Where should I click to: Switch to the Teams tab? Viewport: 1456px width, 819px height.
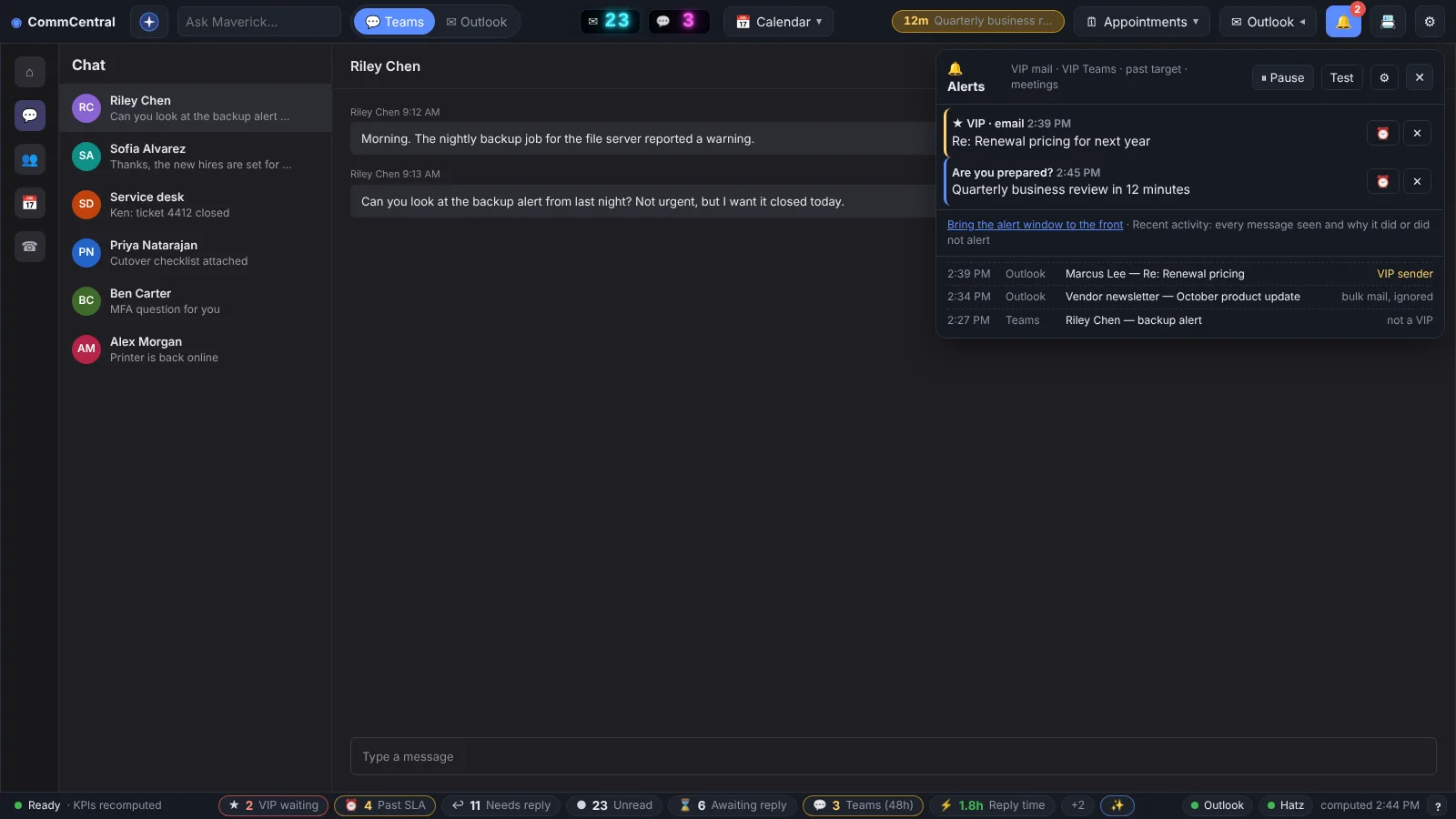394,22
